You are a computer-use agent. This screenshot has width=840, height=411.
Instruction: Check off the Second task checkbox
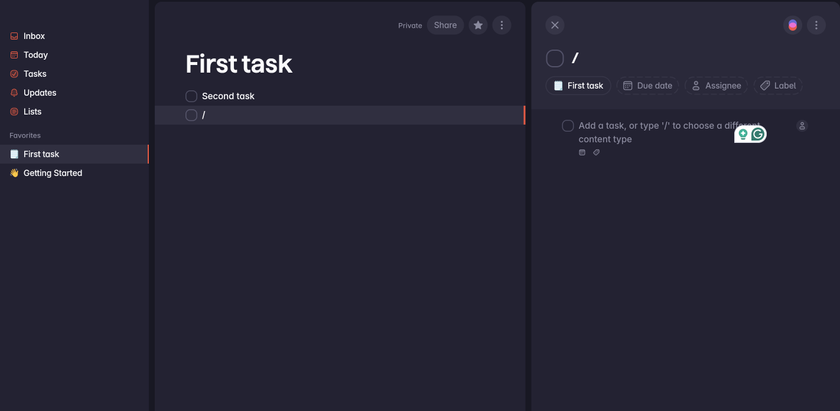191,96
